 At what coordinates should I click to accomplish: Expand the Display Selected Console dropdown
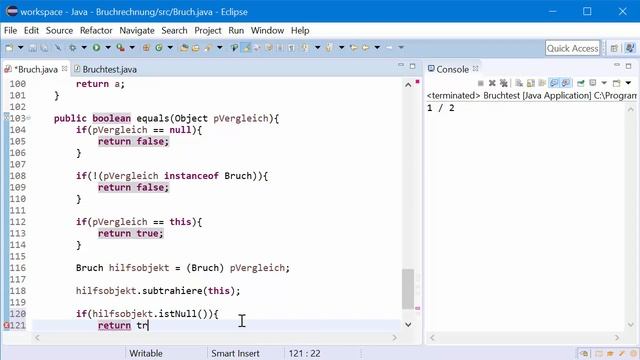(604, 83)
